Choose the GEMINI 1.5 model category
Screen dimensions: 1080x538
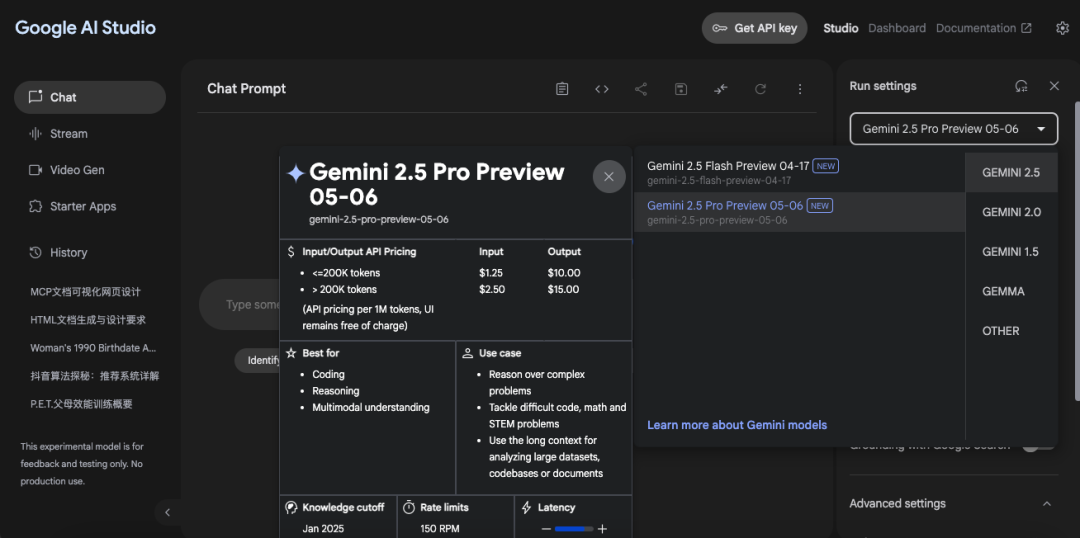click(x=1011, y=252)
